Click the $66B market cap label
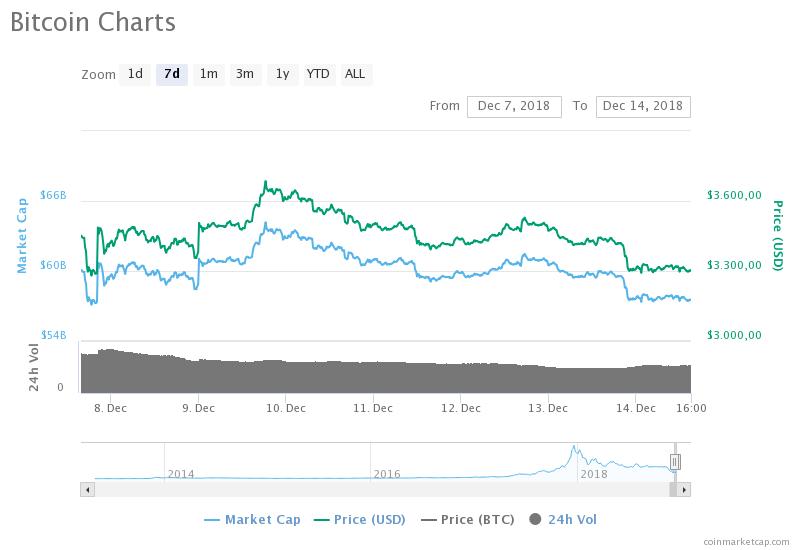 (x=54, y=195)
